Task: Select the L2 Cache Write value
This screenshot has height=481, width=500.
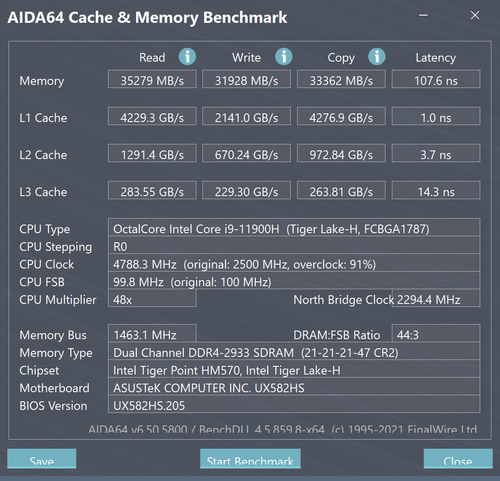Action: coord(247,153)
